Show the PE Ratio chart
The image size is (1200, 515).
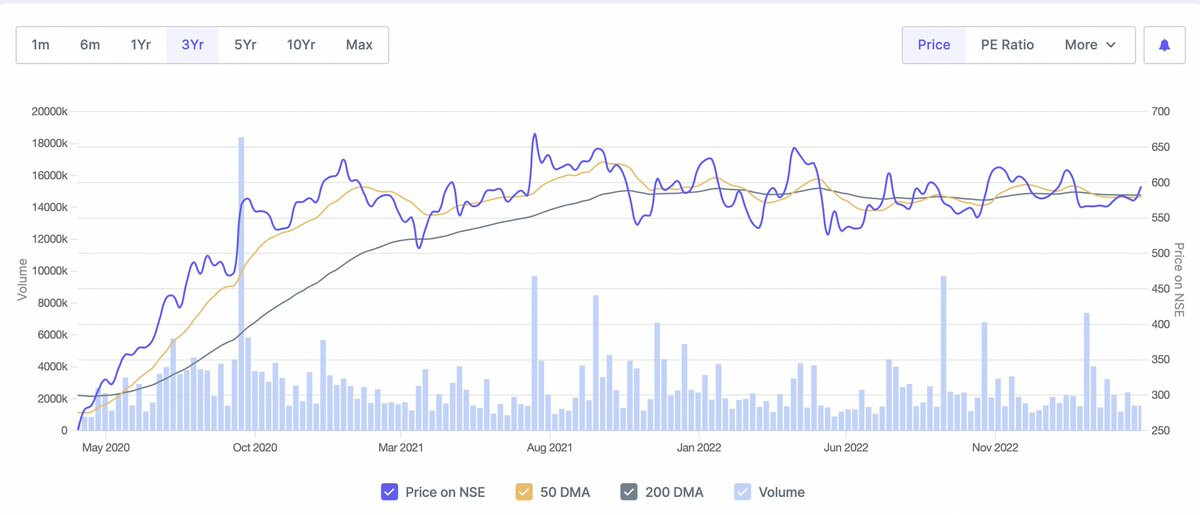[x=1007, y=45]
